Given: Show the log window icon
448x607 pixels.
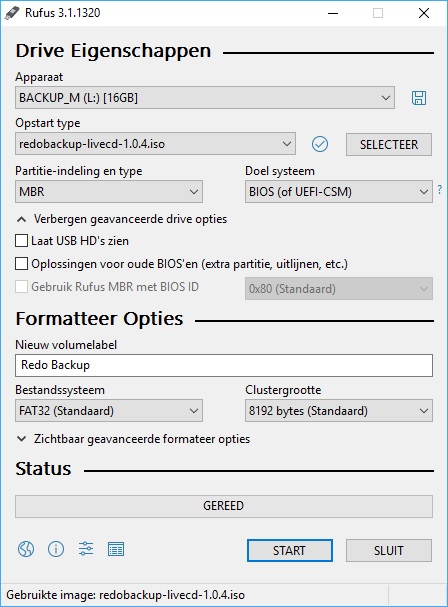Looking at the screenshot, I should click(116, 549).
